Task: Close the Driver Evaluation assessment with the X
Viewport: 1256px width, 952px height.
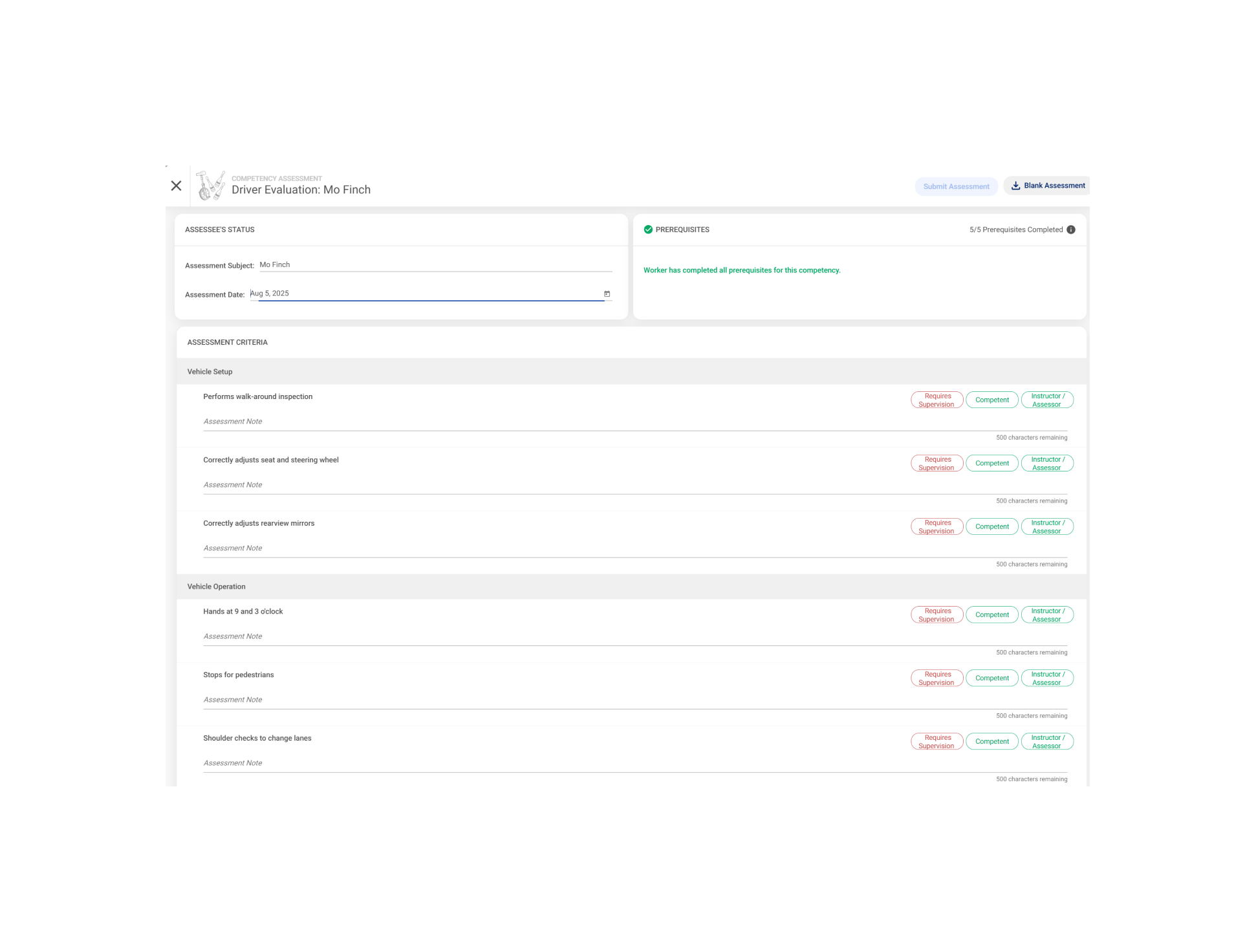Action: pyautogui.click(x=176, y=186)
